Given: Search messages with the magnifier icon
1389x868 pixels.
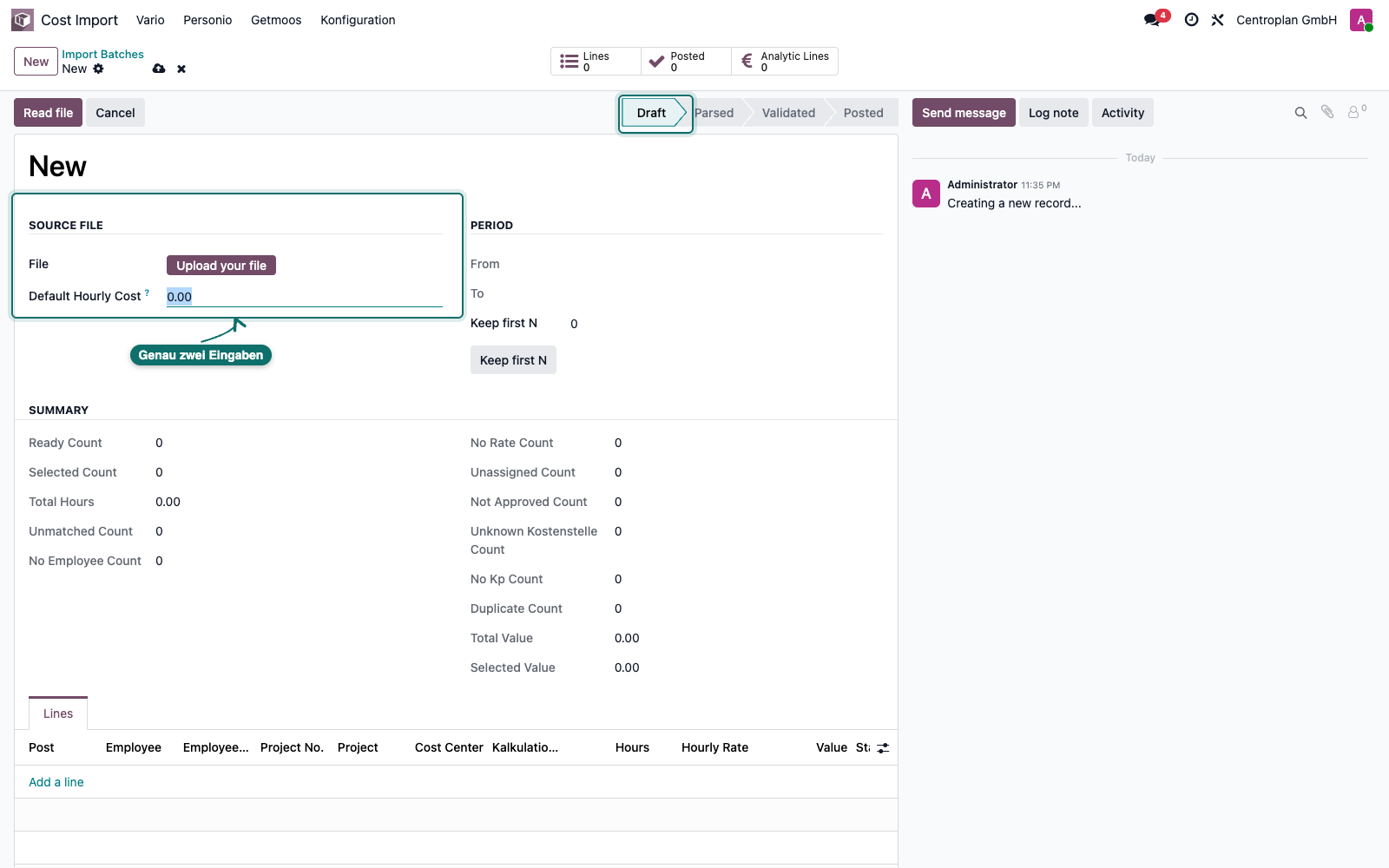Looking at the screenshot, I should click(1300, 113).
